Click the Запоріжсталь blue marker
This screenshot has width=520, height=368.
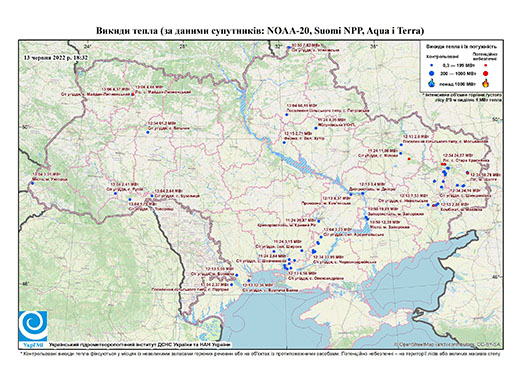point(366,218)
